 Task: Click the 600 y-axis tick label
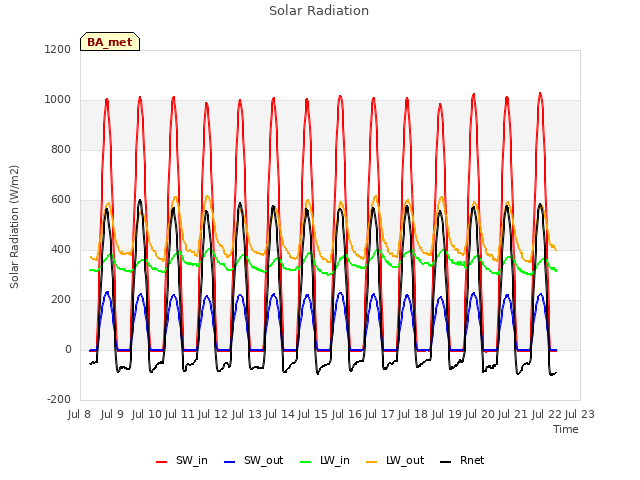click(61, 200)
